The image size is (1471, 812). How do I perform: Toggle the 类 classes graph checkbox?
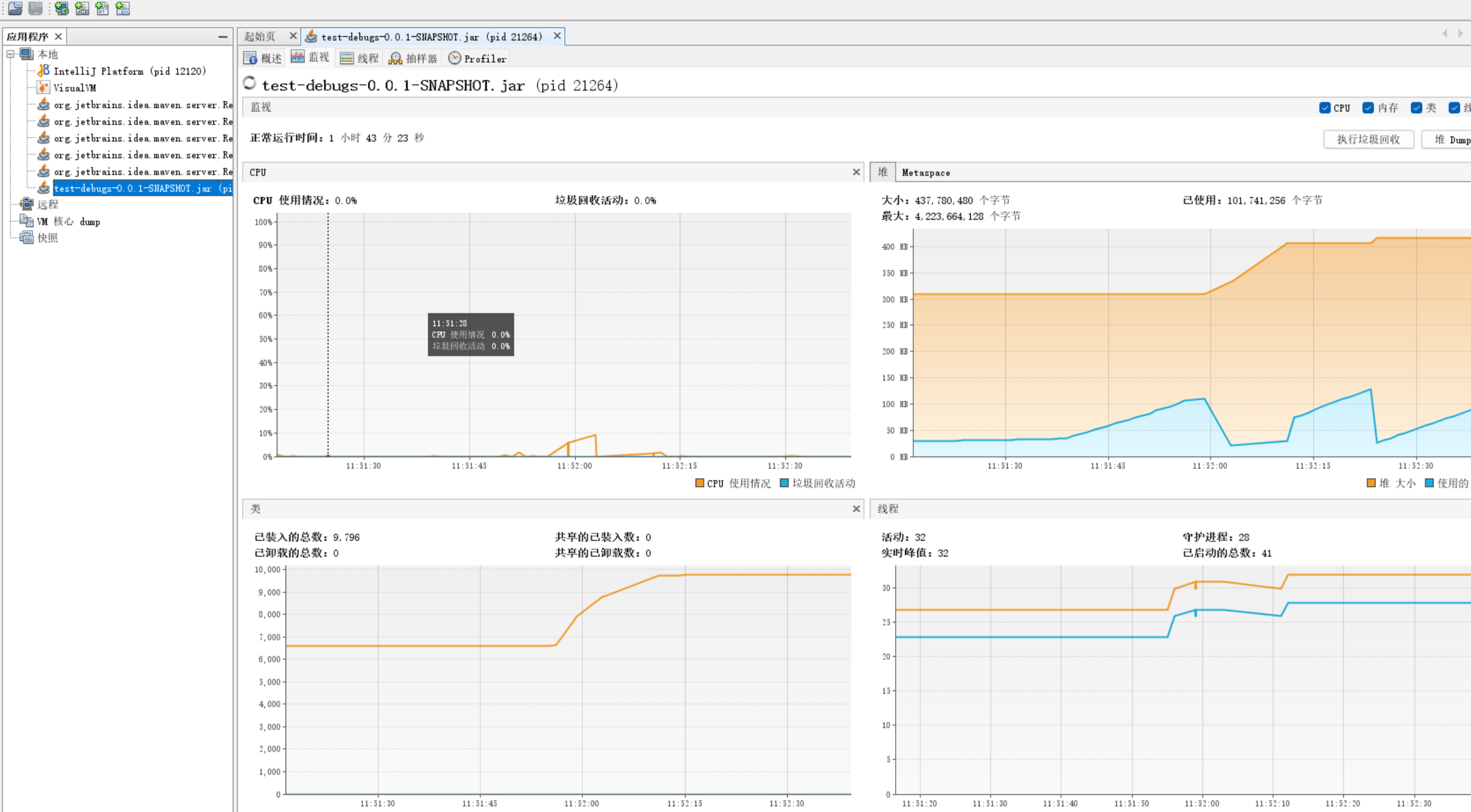1416,108
